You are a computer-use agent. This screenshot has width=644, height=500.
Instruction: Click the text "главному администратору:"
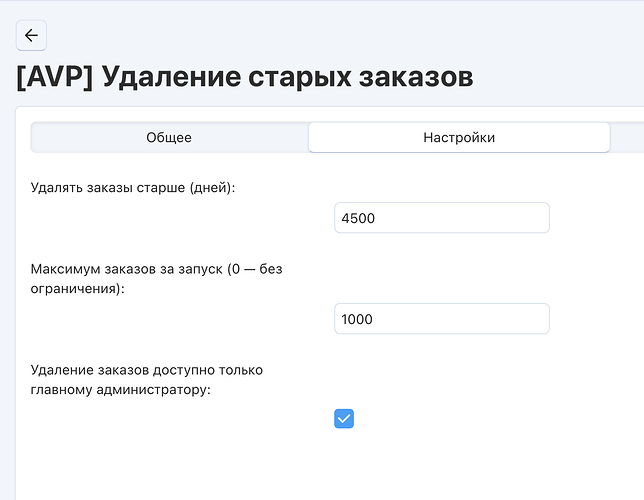[x=120, y=389]
